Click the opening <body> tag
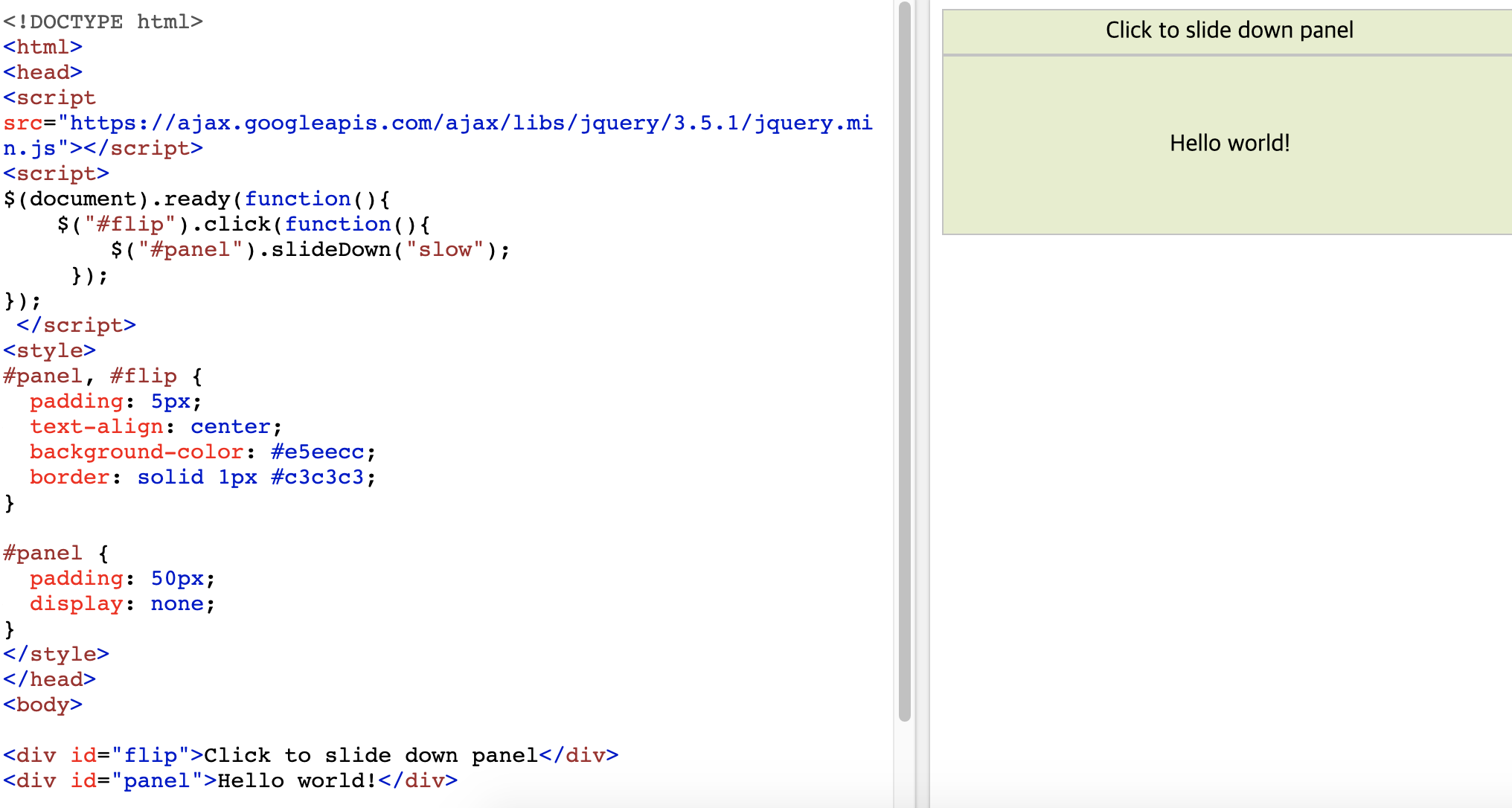 point(43,705)
